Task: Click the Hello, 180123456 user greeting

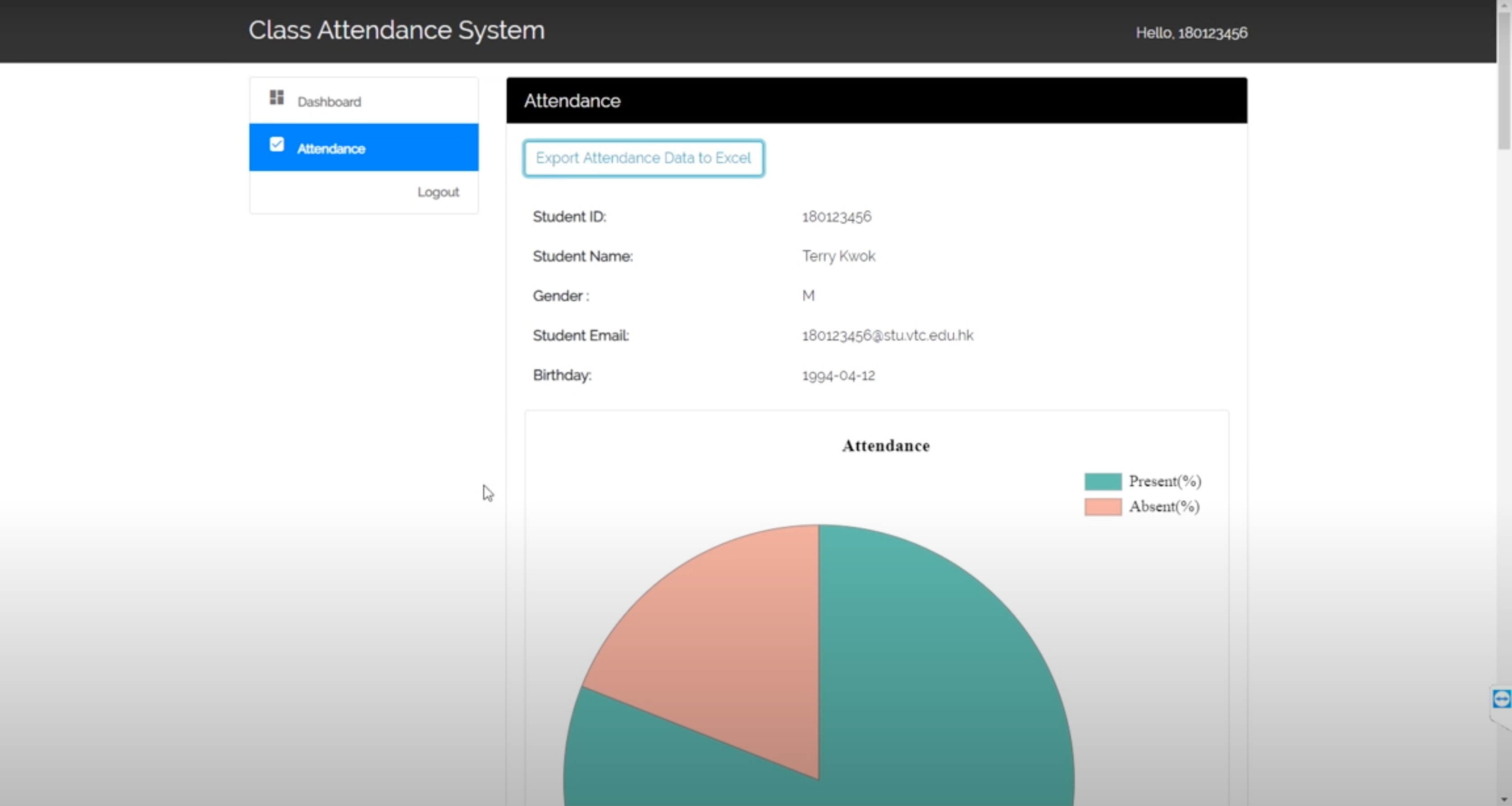Action: pos(1191,33)
